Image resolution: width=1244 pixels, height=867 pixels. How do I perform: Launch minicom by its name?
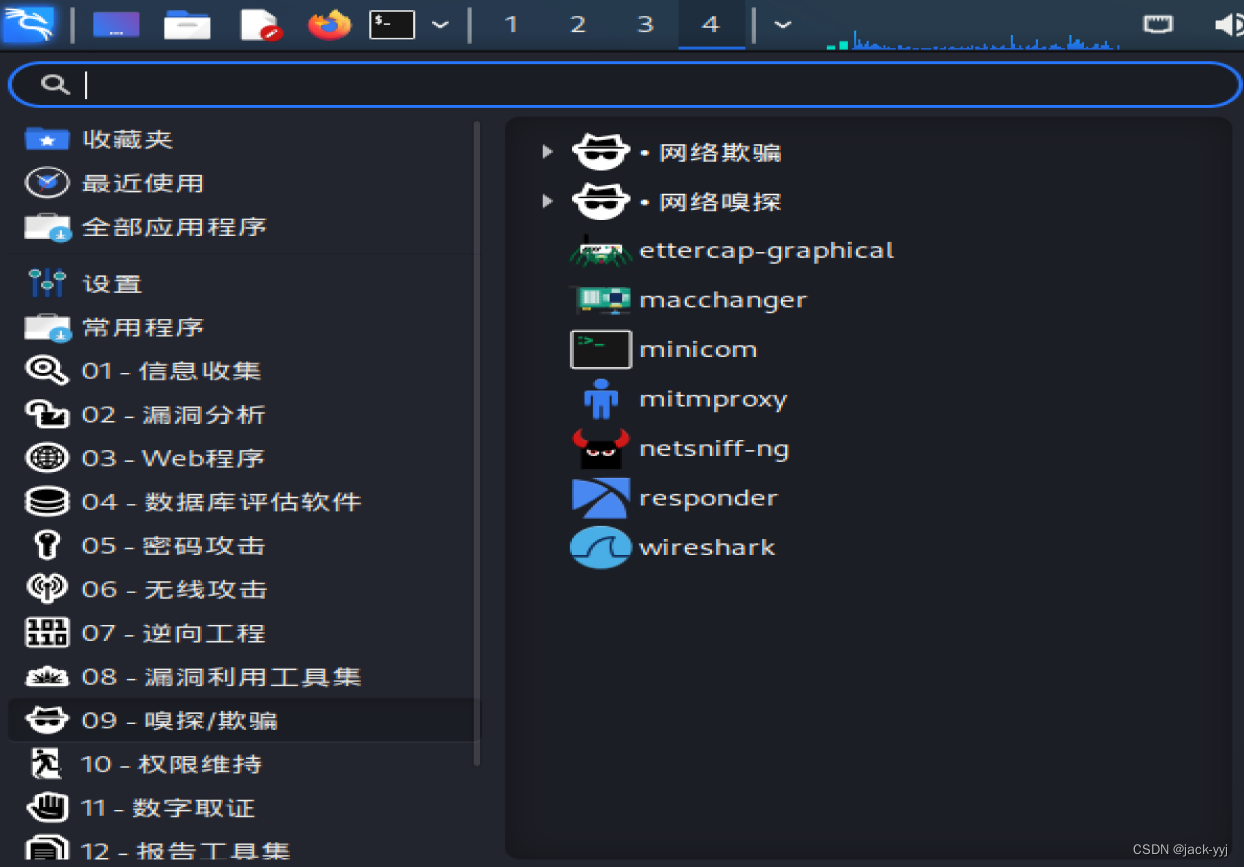pyautogui.click(x=698, y=350)
